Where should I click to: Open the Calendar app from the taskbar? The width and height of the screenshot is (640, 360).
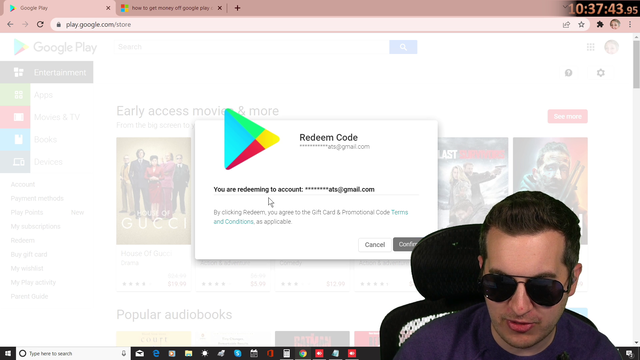point(254,353)
